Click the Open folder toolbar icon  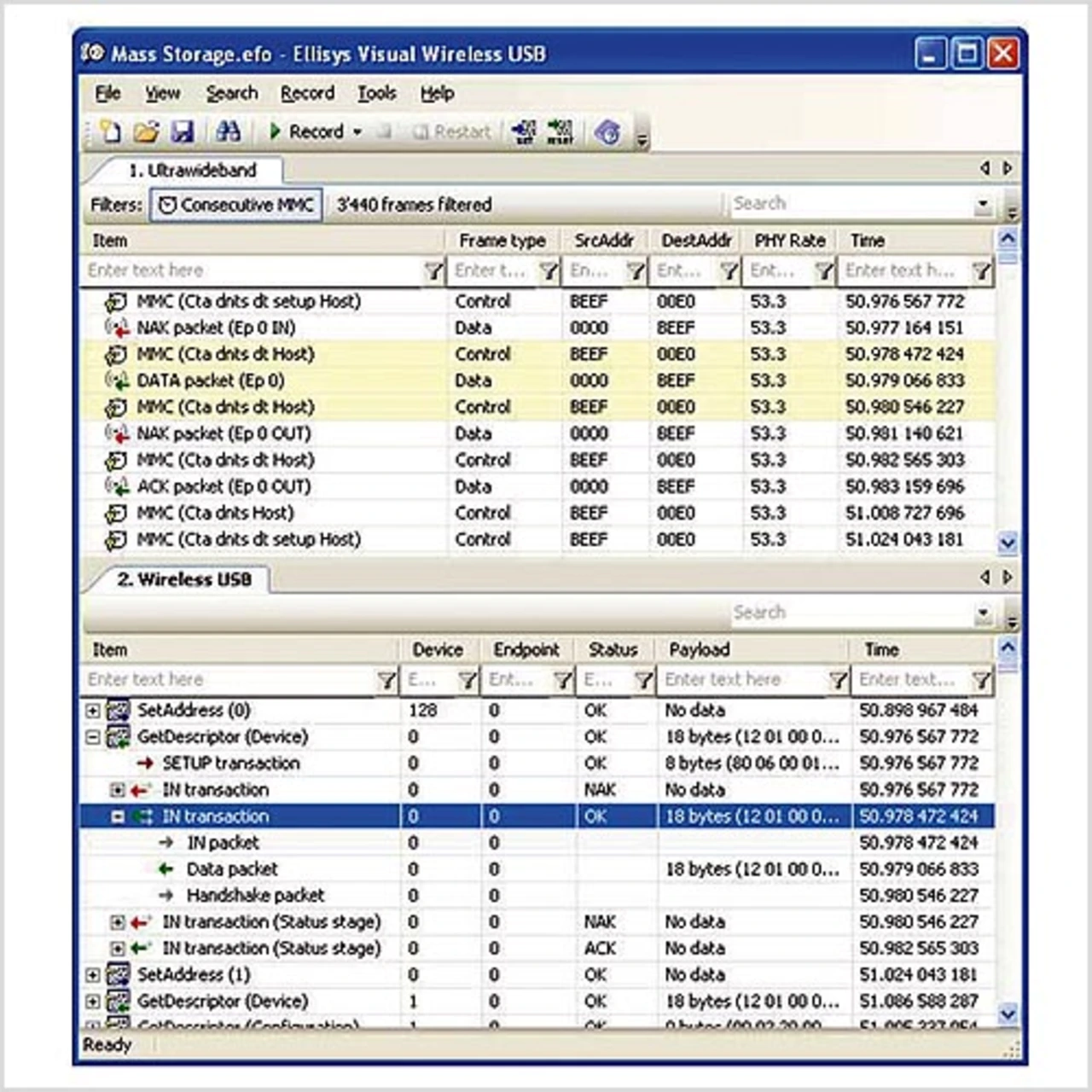(x=146, y=131)
